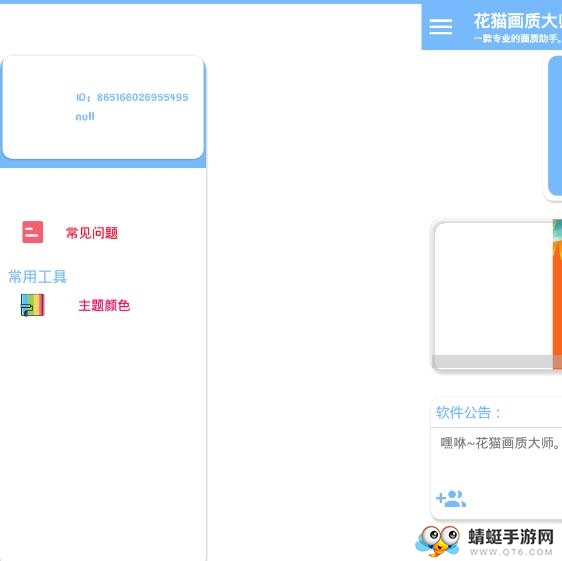Click the red FAQ document icon

tap(33, 232)
